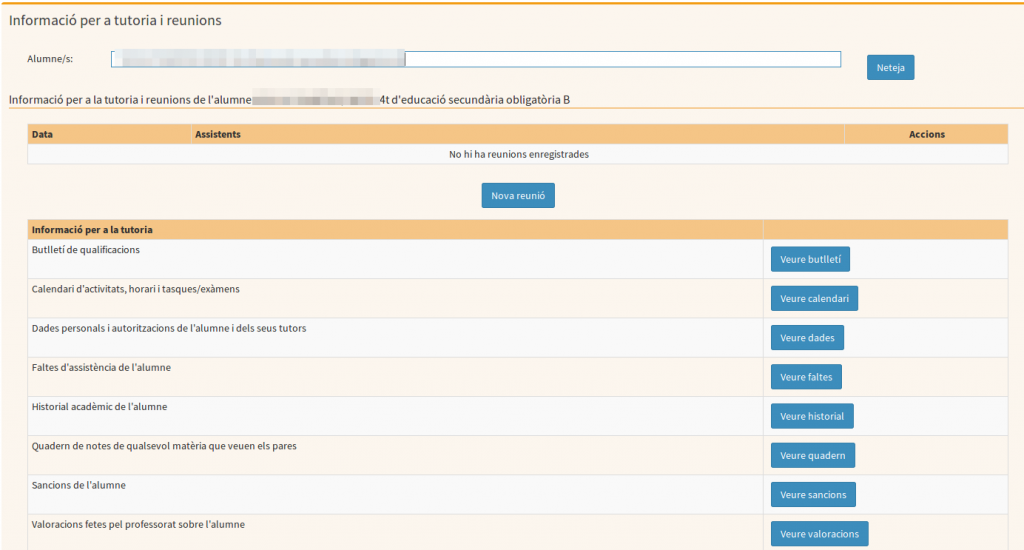This screenshot has width=1024, height=550.
Task: Check sanctions with Veure sancions
Action: coord(813,494)
